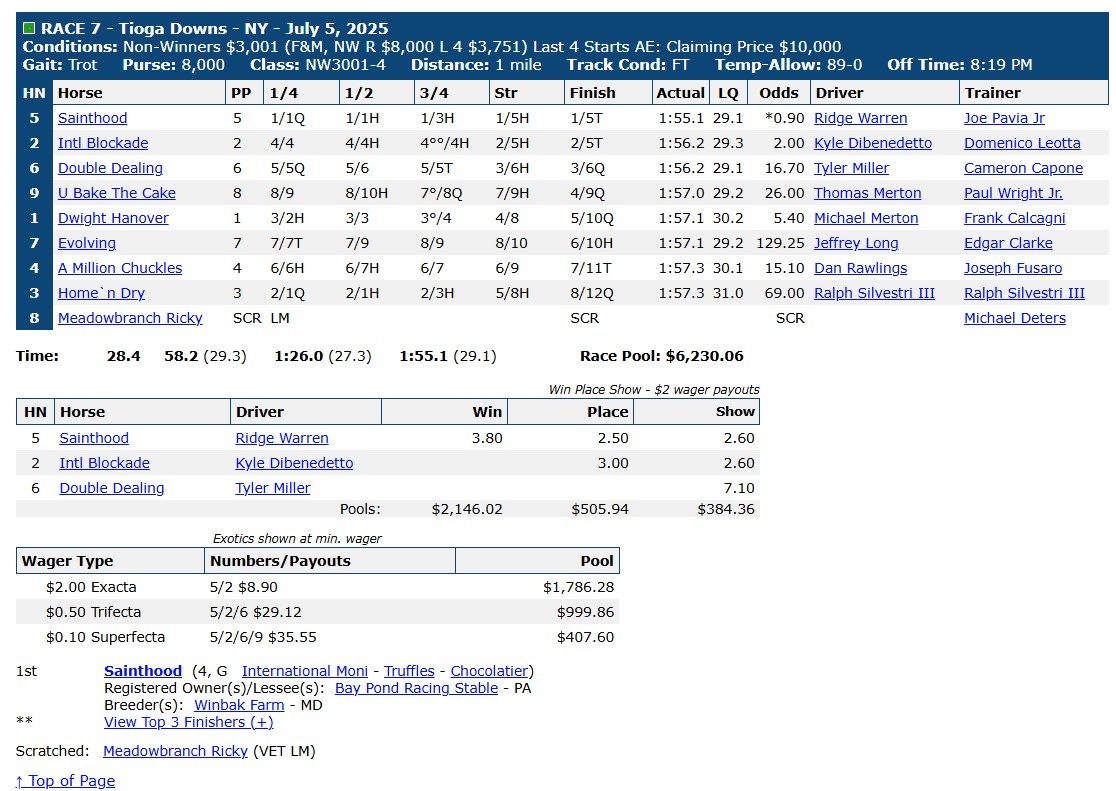Screen dimensions: 1116x791
Task: Open driver Kyle Dibenedetto in results table
Action: (x=873, y=143)
